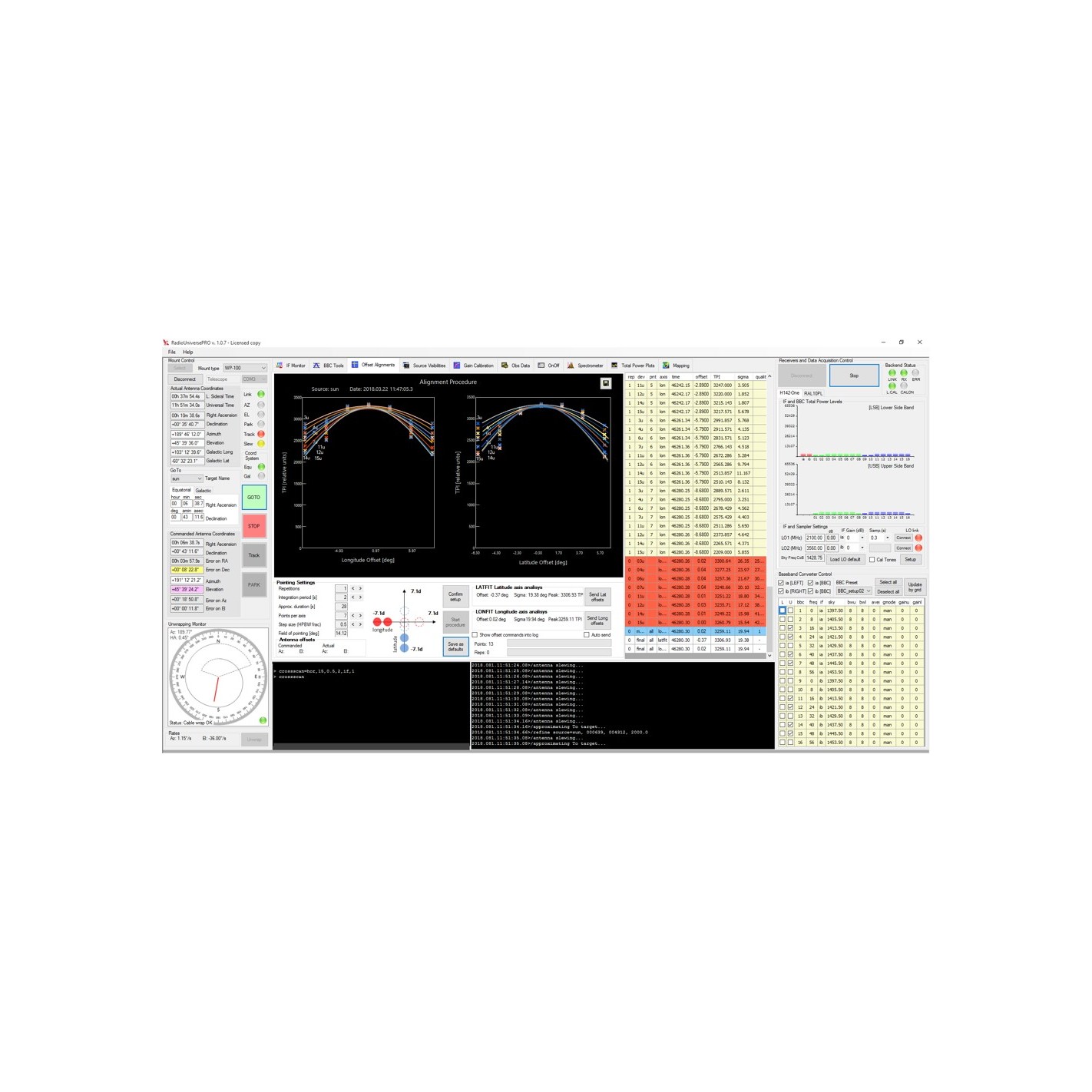The width and height of the screenshot is (1092, 1092).
Task: Click the LO1 (MHz) frequency field
Action: tap(815, 538)
